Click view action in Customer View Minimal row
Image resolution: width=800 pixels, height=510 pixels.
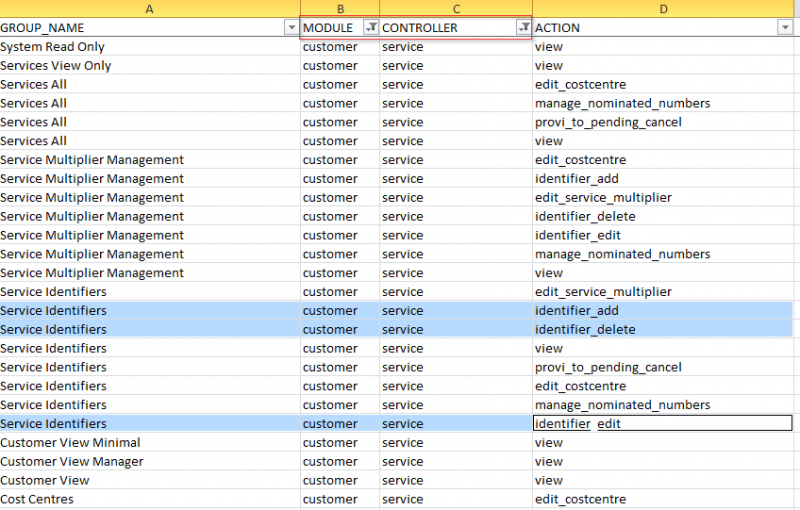pyautogui.click(x=663, y=442)
